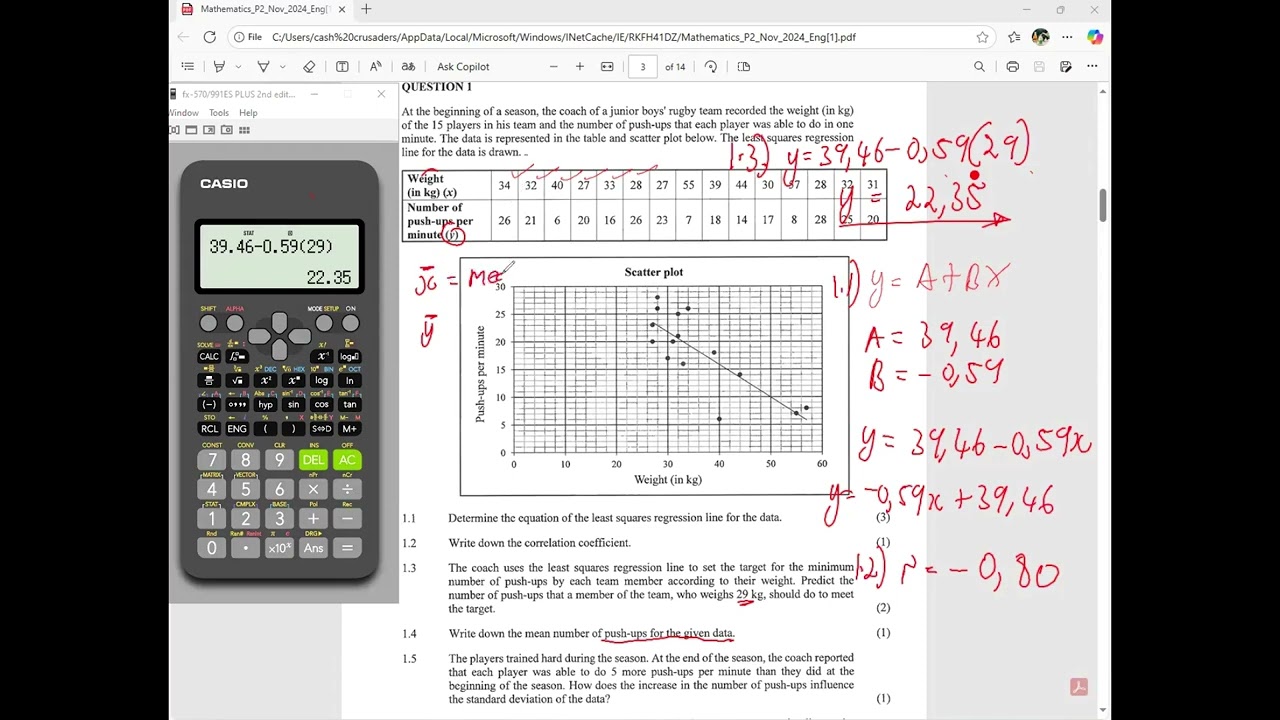Click the square root key on calculator
The width and height of the screenshot is (1280, 720).
tap(237, 381)
